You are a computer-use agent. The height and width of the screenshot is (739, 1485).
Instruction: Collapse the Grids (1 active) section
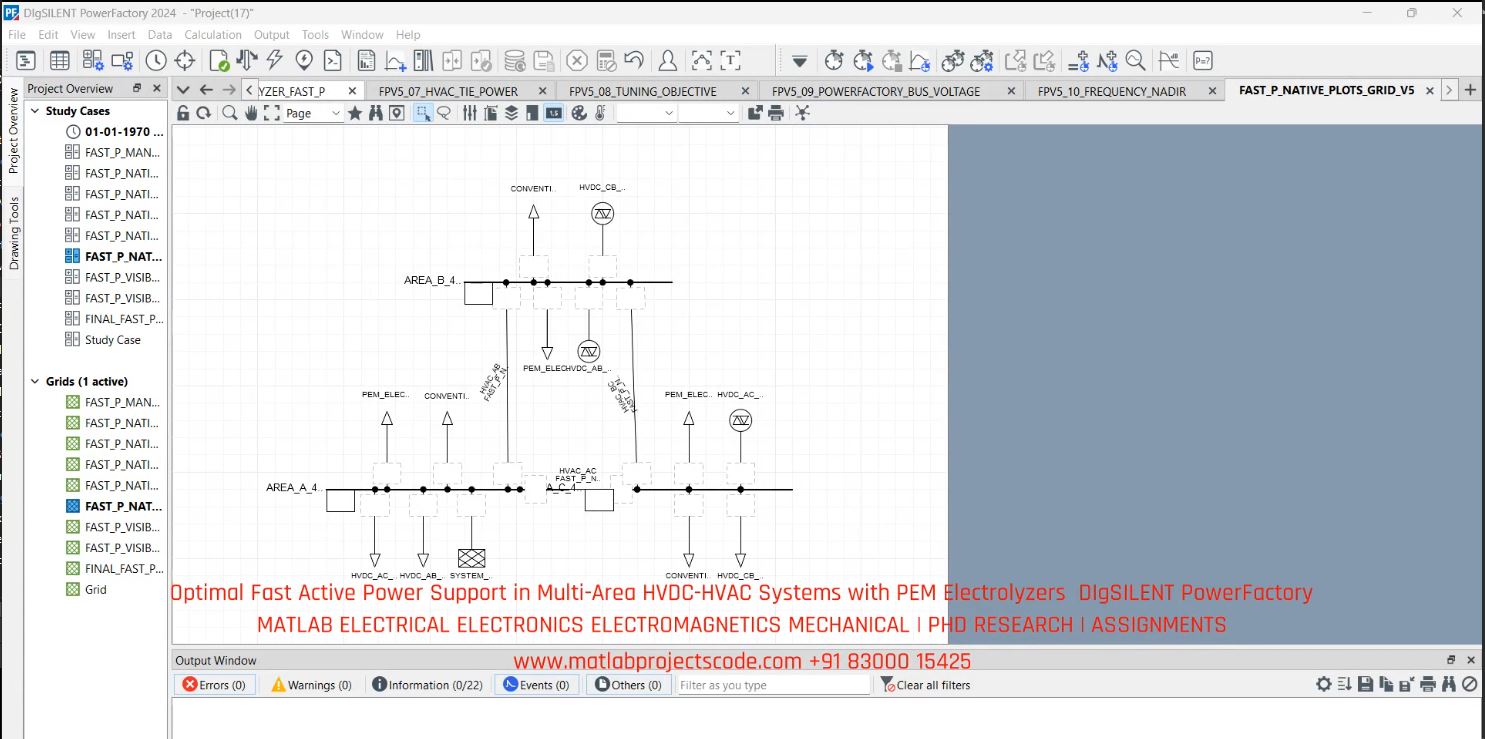coord(34,381)
